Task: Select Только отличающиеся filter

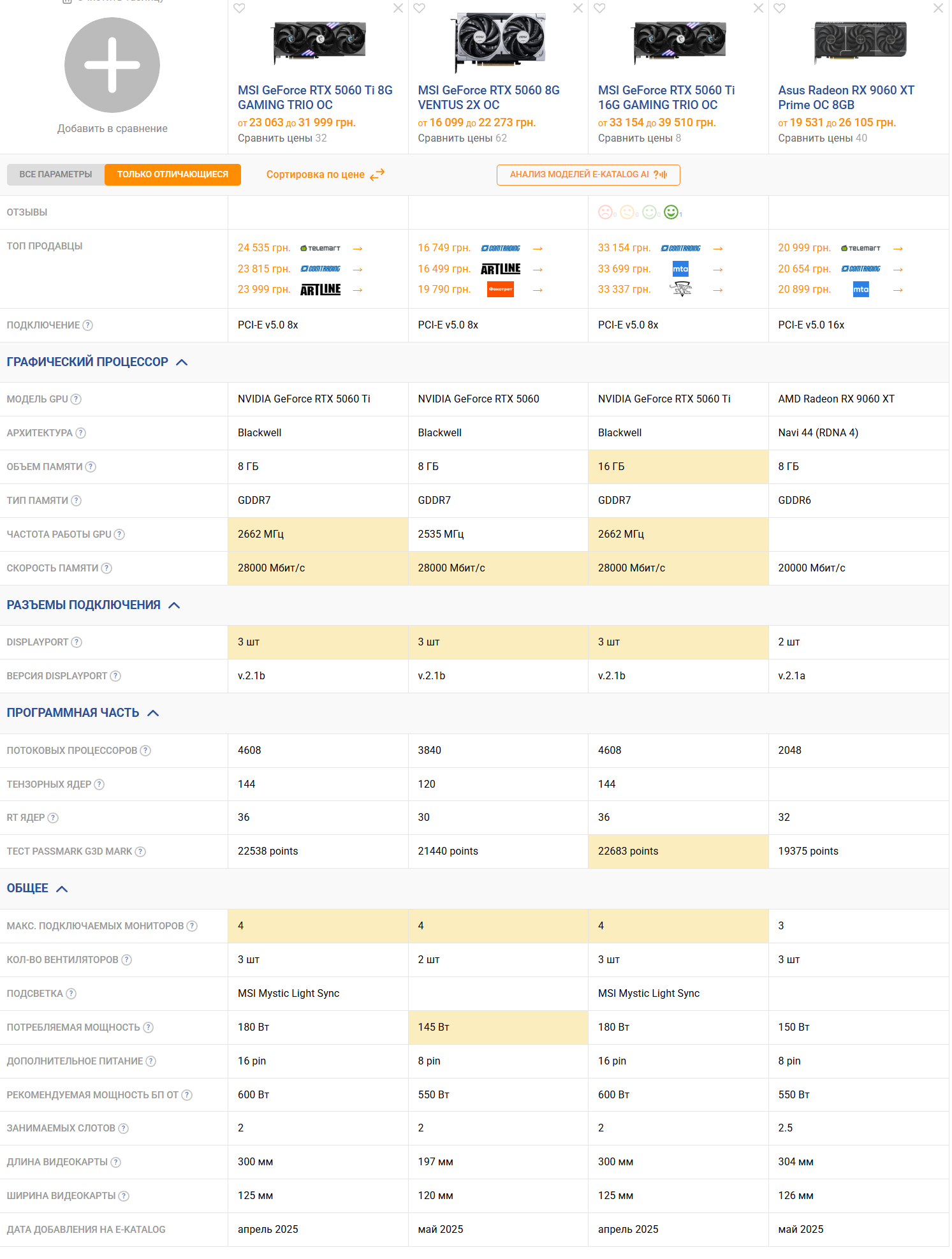Action: coord(172,175)
